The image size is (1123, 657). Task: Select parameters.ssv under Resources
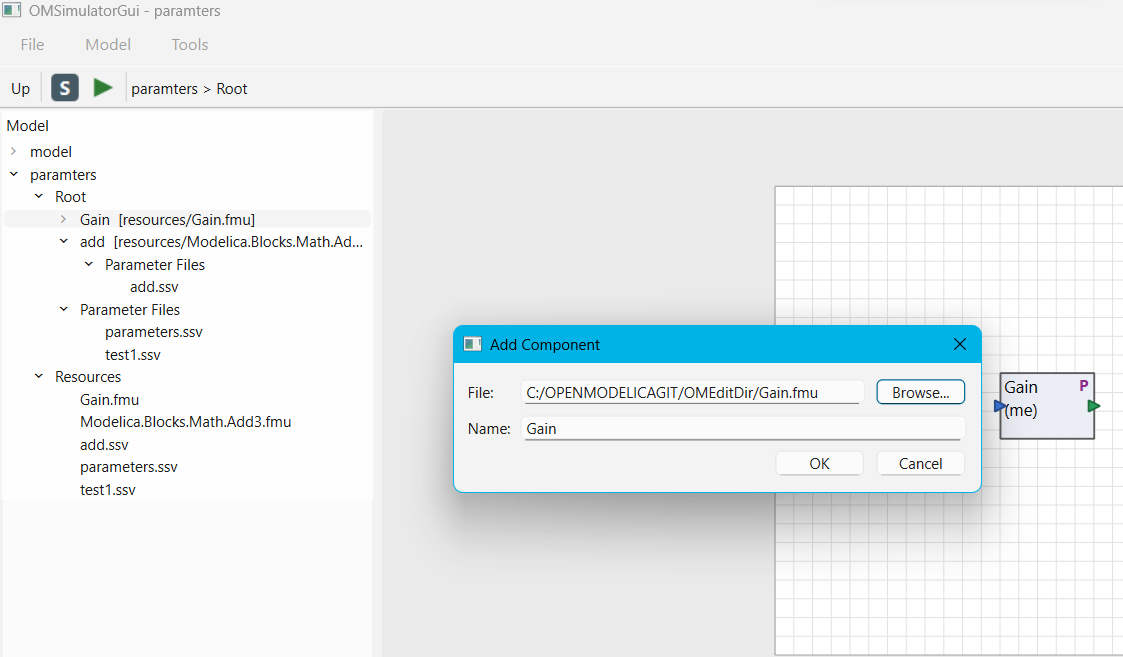point(129,467)
